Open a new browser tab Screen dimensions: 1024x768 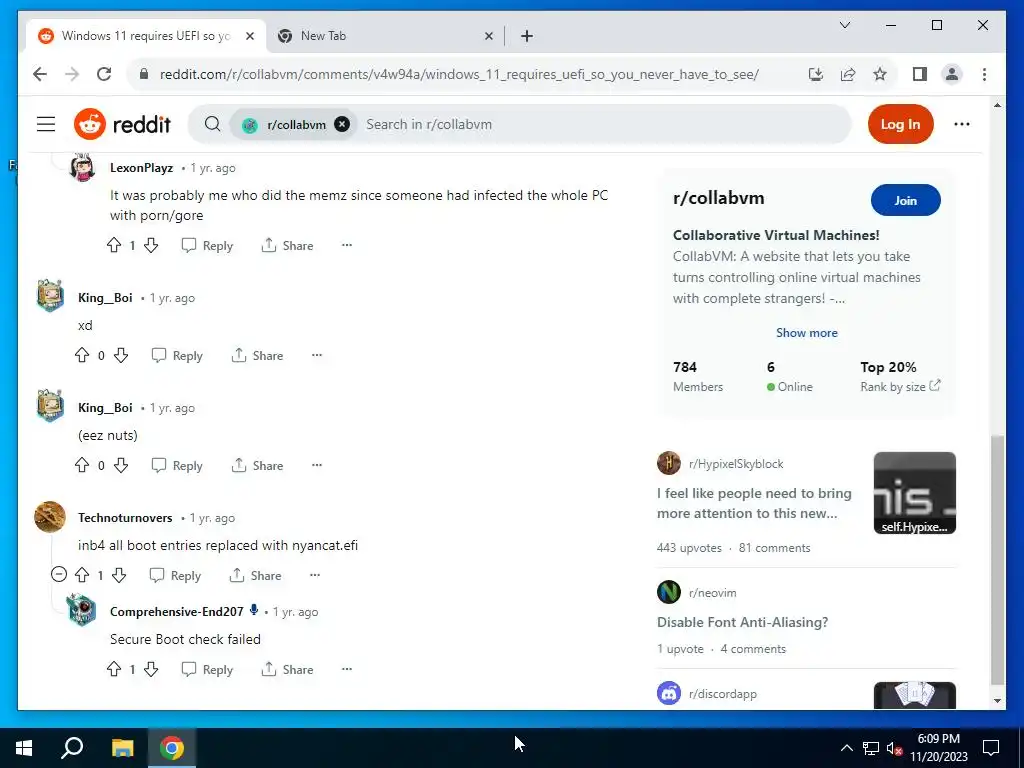coord(527,36)
